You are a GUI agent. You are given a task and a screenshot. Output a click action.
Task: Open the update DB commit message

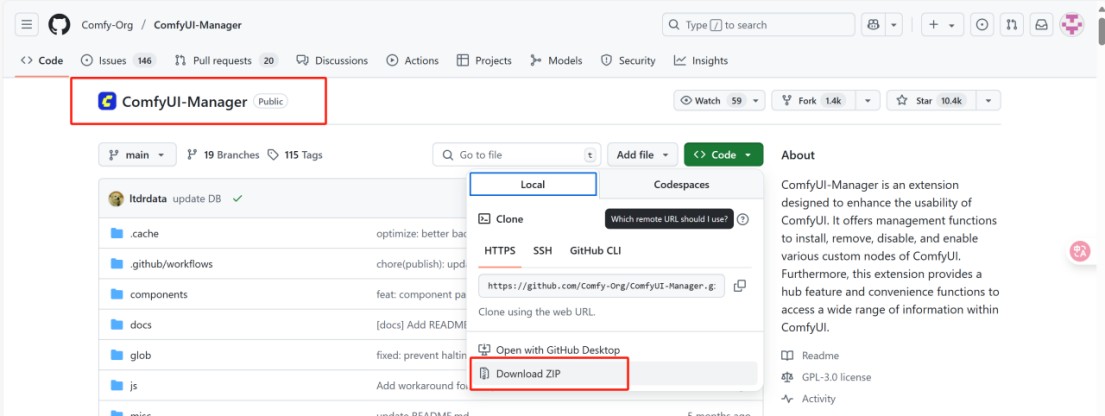196,199
